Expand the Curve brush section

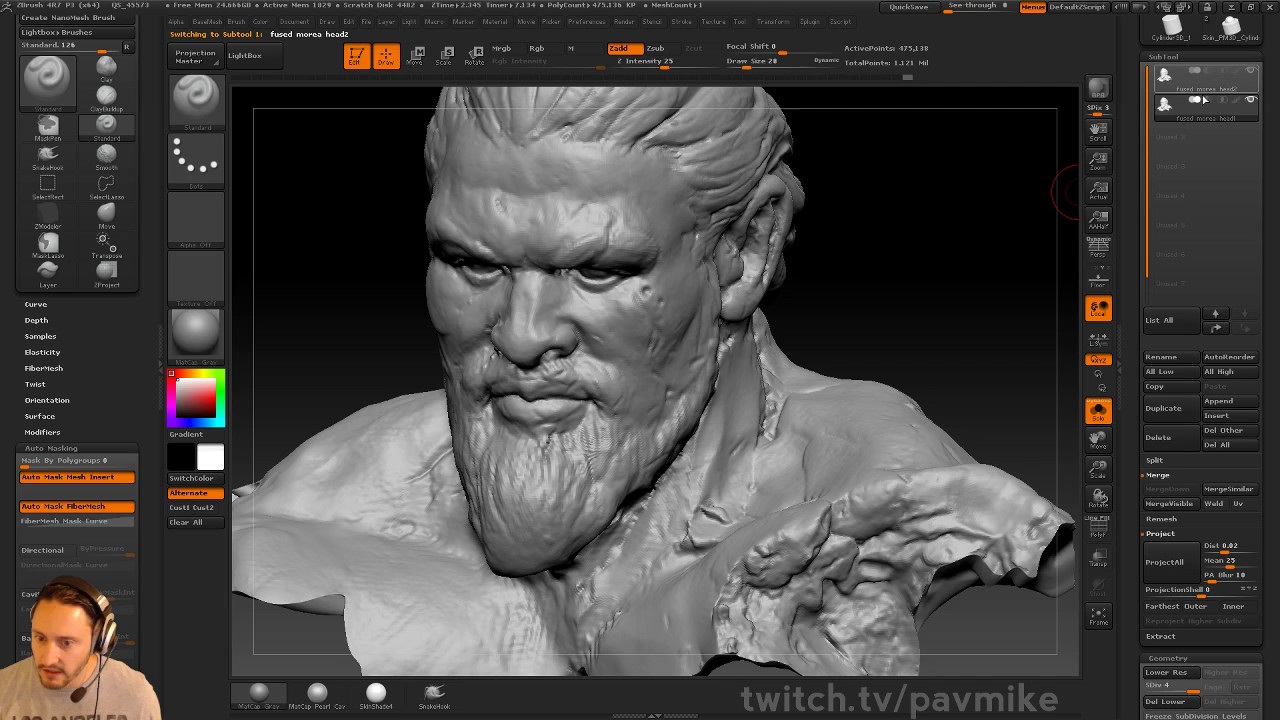click(x=36, y=304)
